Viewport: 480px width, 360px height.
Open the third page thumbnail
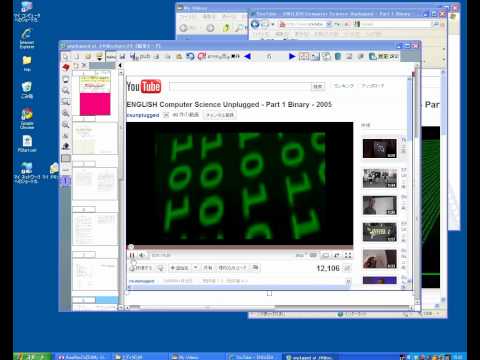(95, 183)
